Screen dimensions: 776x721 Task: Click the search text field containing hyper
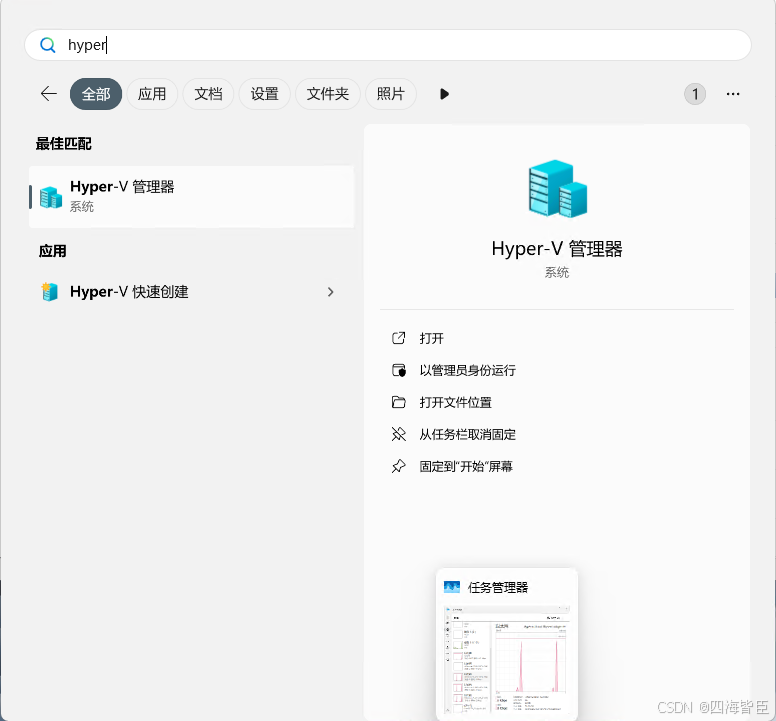tap(400, 45)
